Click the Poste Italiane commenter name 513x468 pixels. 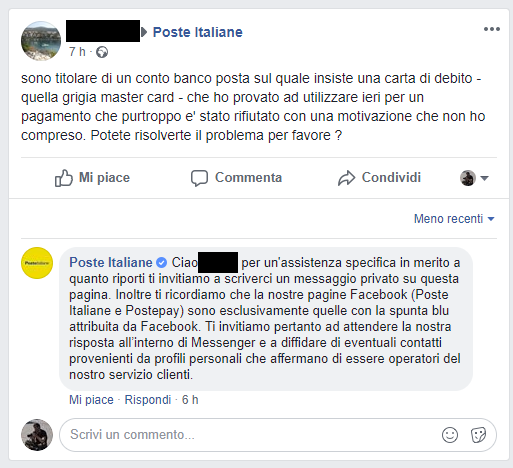111,263
